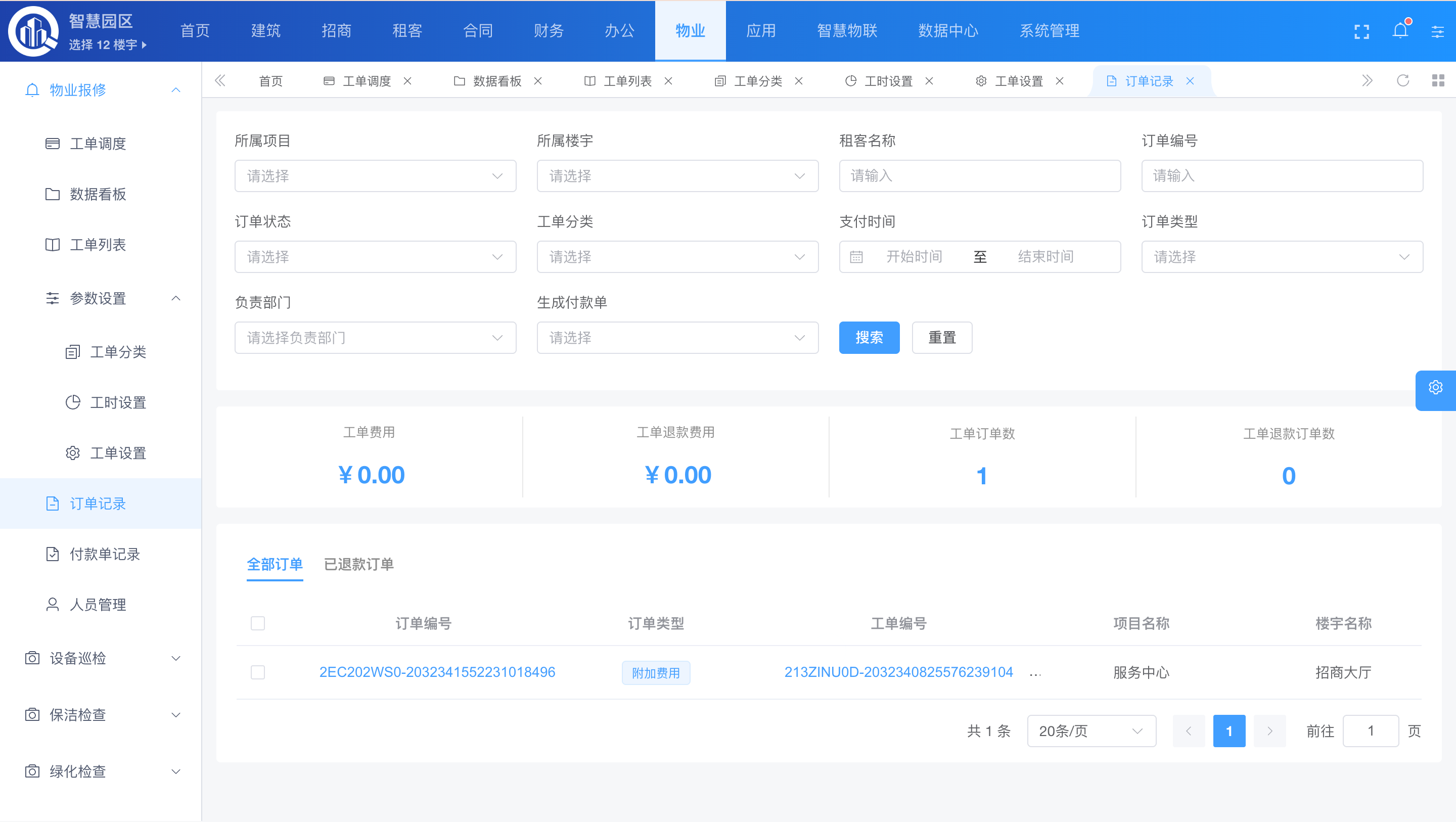Open the 财务 top menu
The width and height of the screenshot is (1456, 822).
[x=548, y=30]
